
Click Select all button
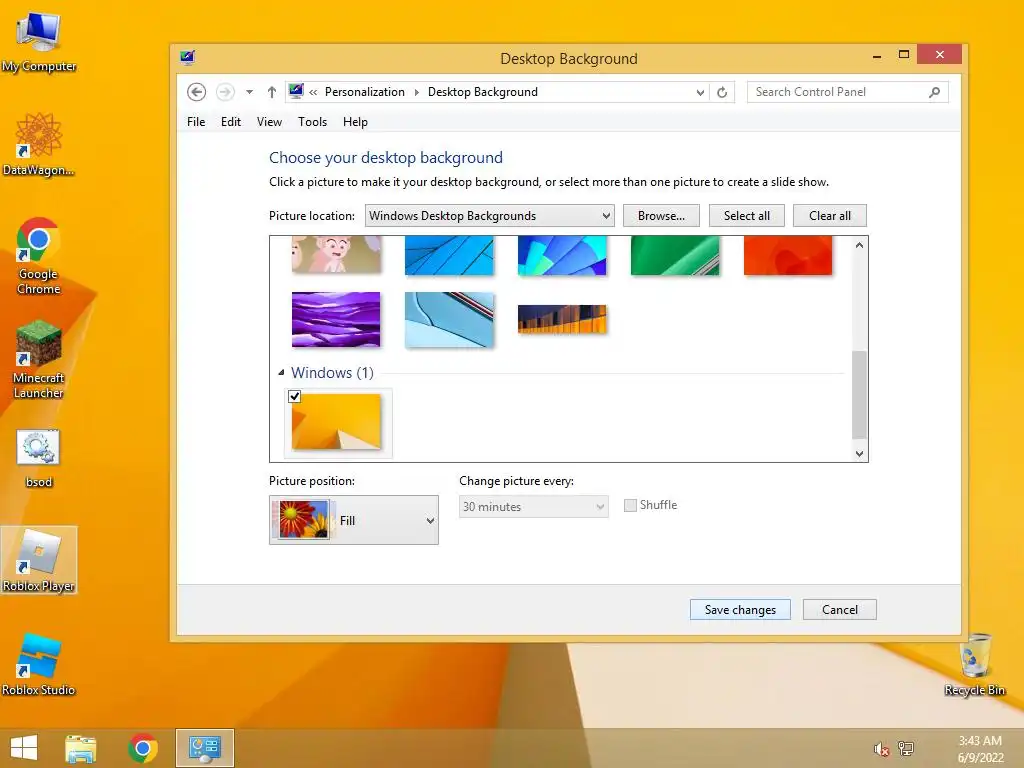coord(746,216)
